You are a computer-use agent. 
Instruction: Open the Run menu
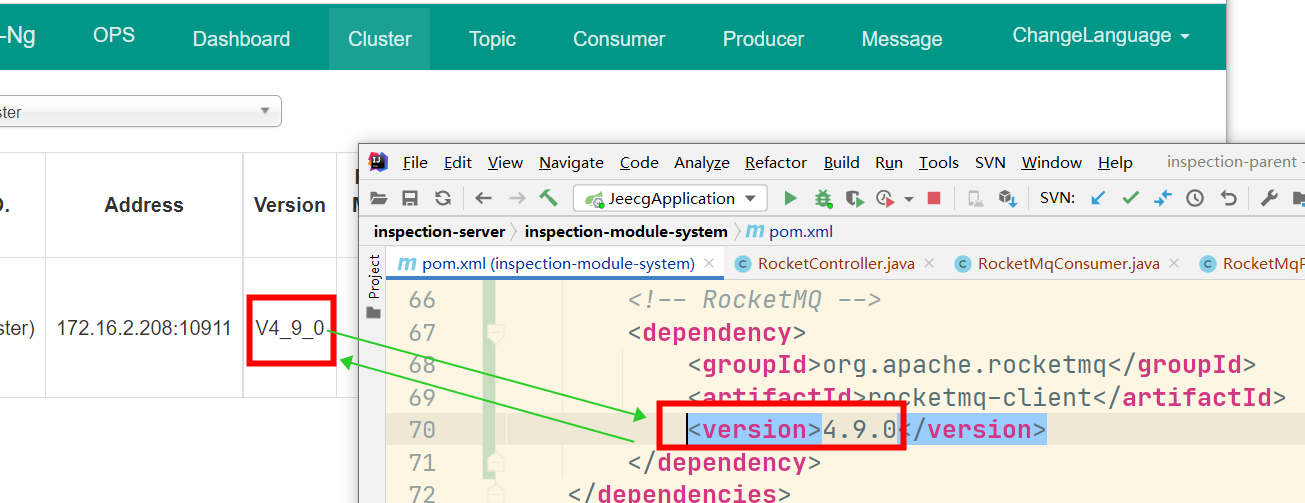889,162
